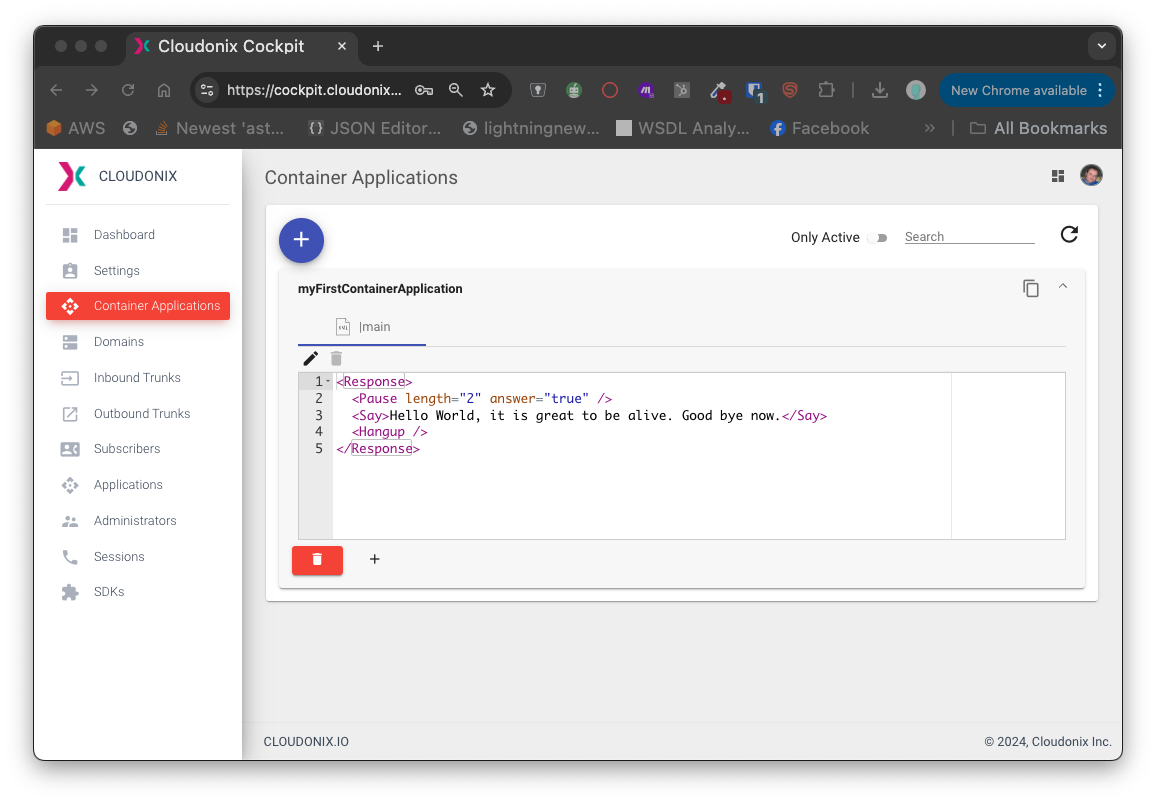Click the blue add container application button
The width and height of the screenshot is (1156, 802).
click(301, 240)
